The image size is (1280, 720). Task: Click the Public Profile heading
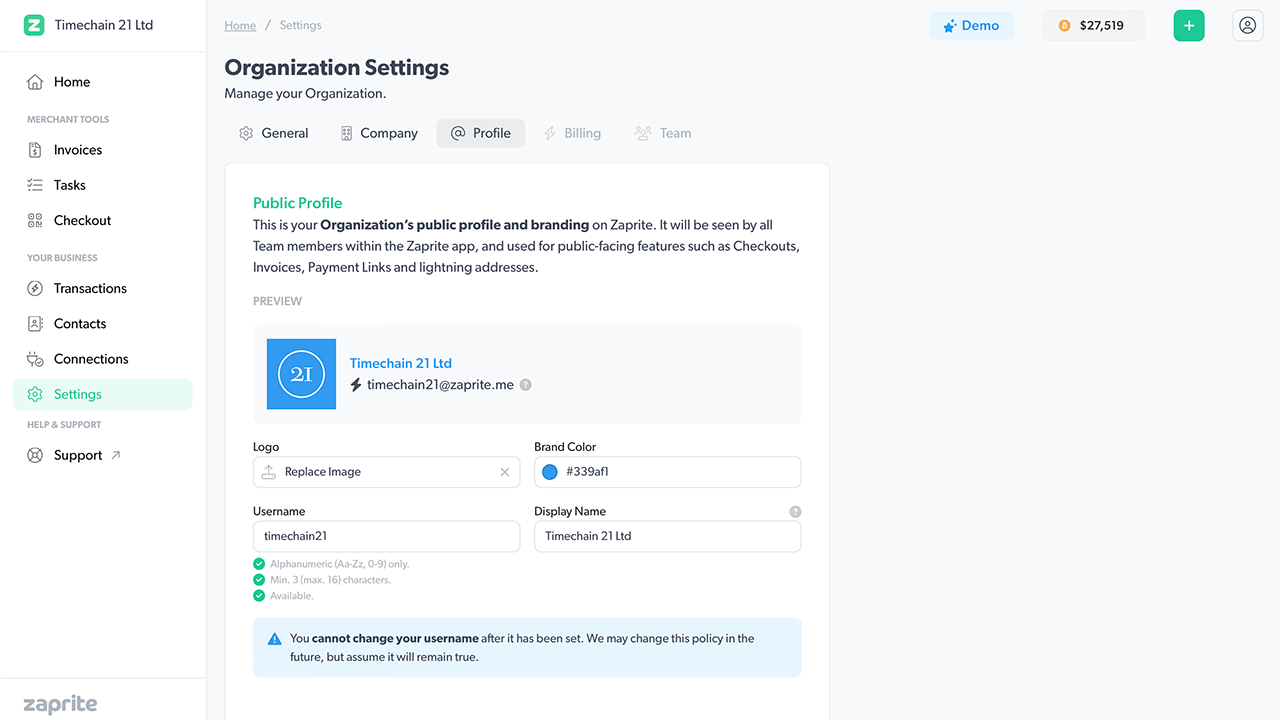(x=298, y=202)
